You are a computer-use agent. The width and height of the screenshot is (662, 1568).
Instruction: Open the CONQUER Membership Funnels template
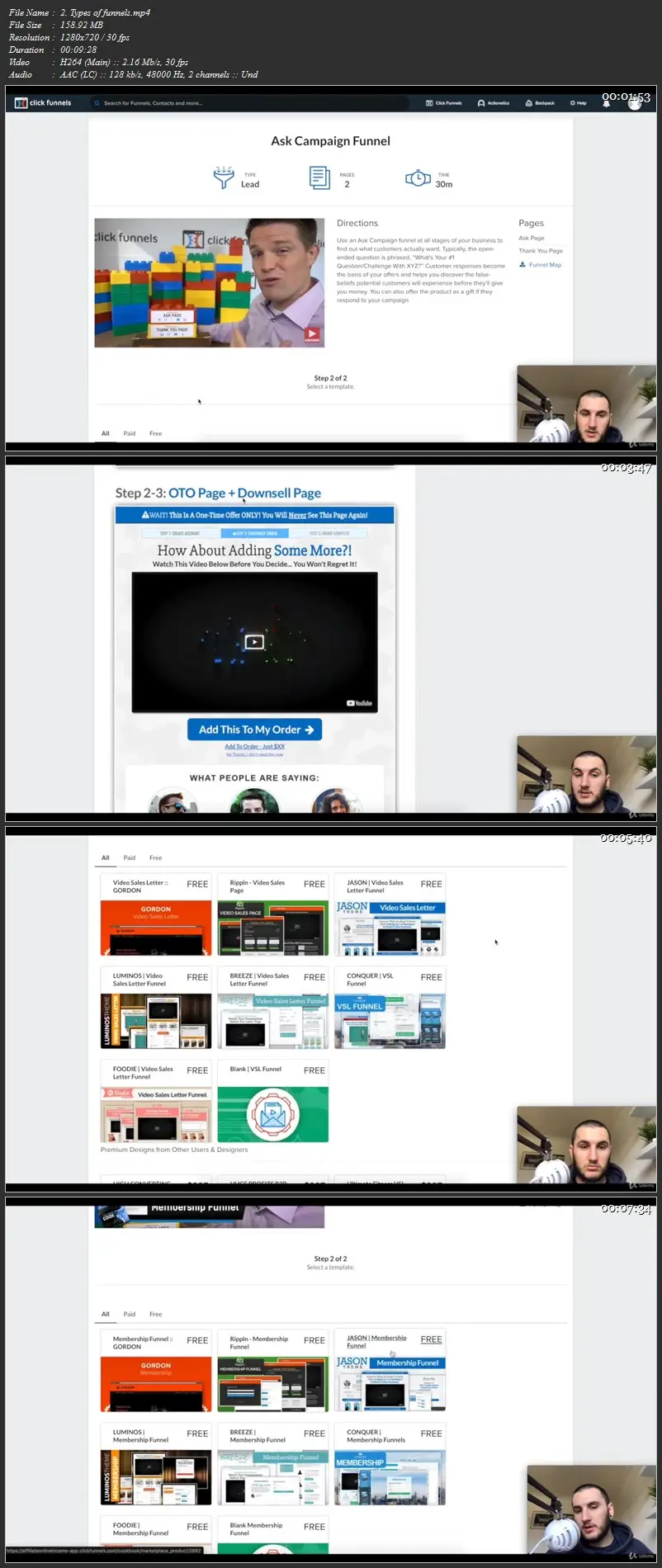click(x=390, y=1464)
